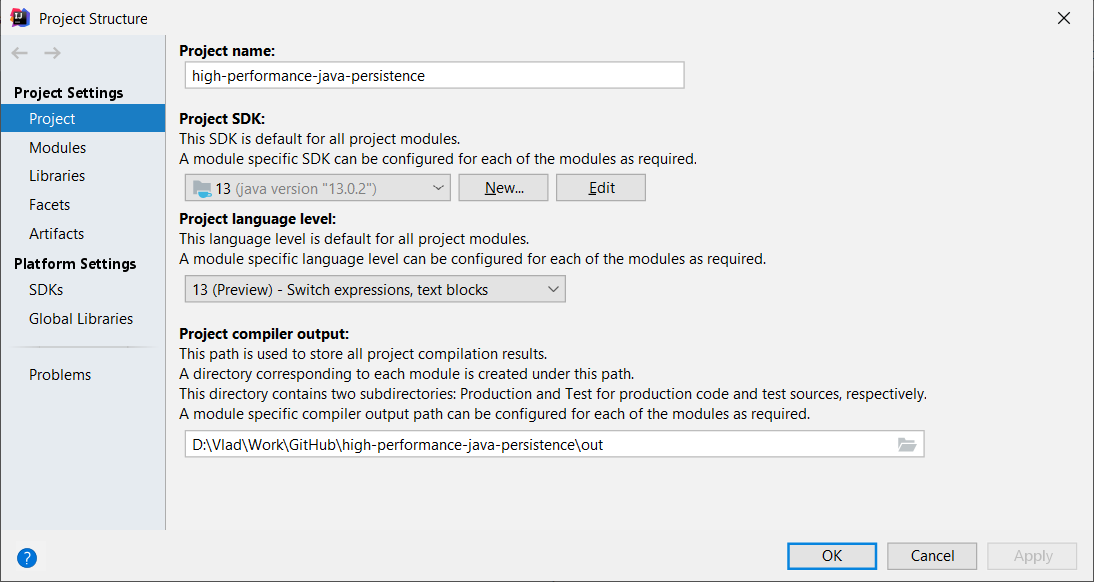
Task: Close the Project Structure dialog
Action: point(1065,18)
